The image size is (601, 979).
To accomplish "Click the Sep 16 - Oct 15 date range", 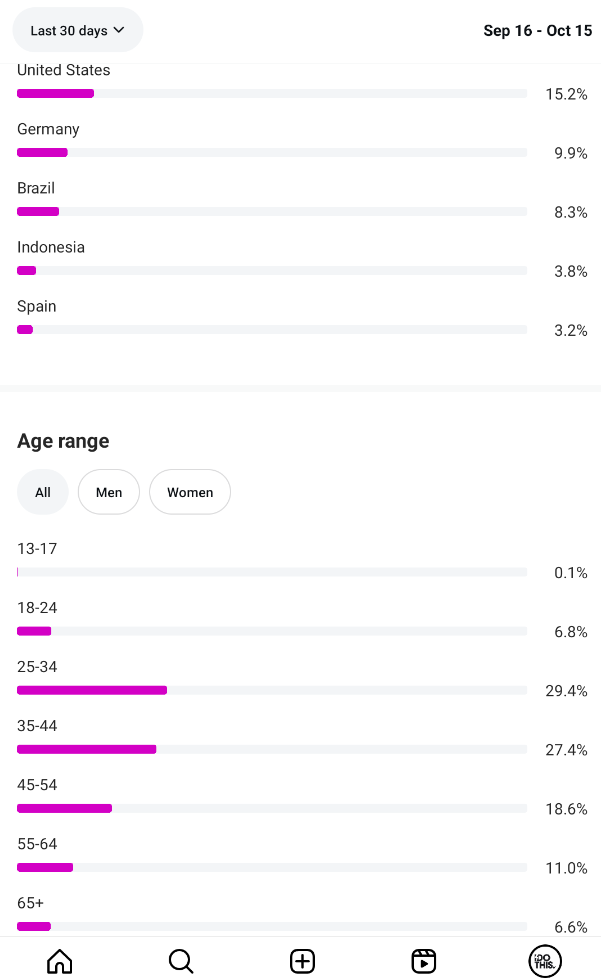I will tap(537, 31).
